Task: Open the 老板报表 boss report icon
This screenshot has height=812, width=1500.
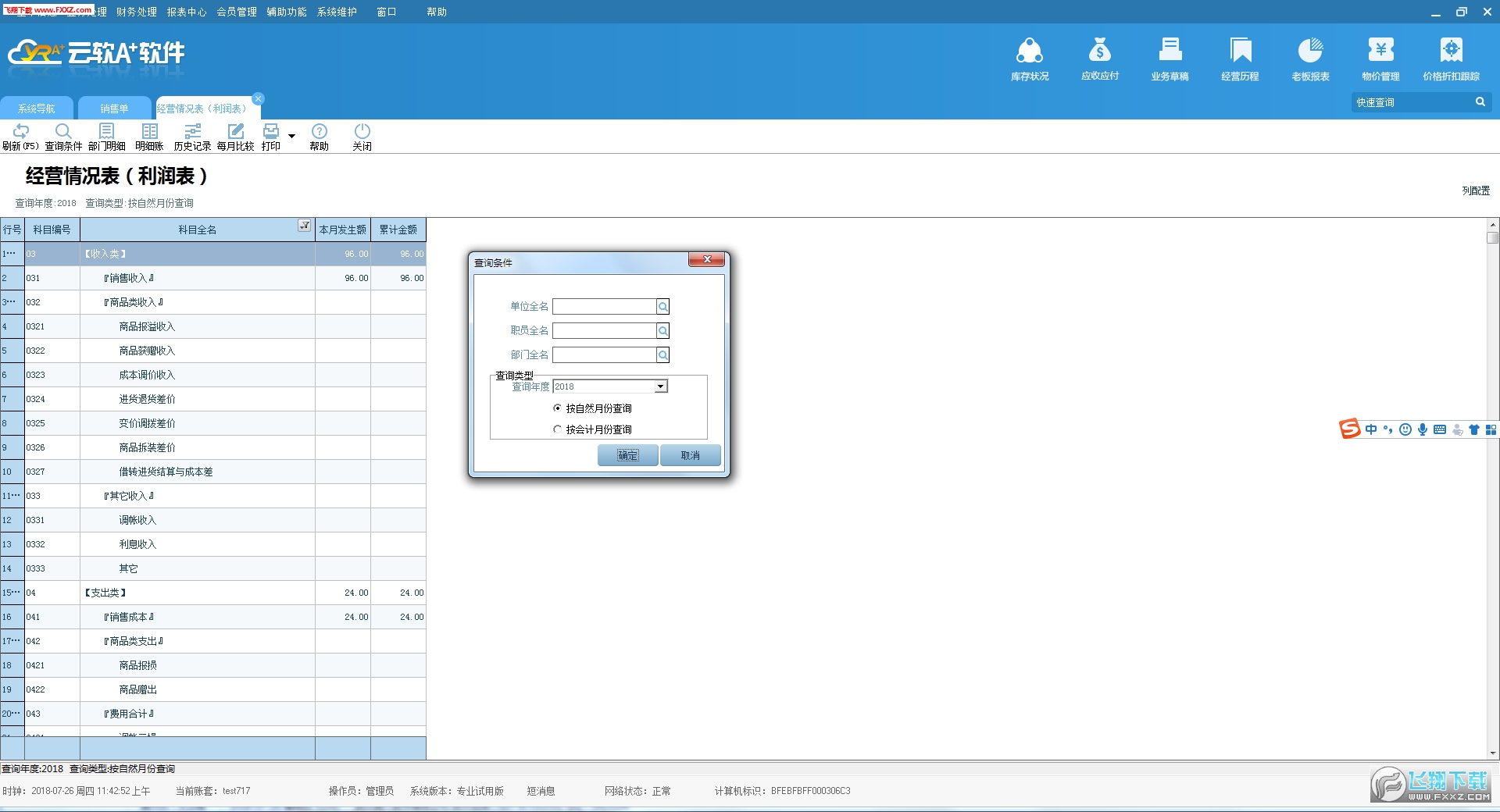Action: click(1310, 59)
